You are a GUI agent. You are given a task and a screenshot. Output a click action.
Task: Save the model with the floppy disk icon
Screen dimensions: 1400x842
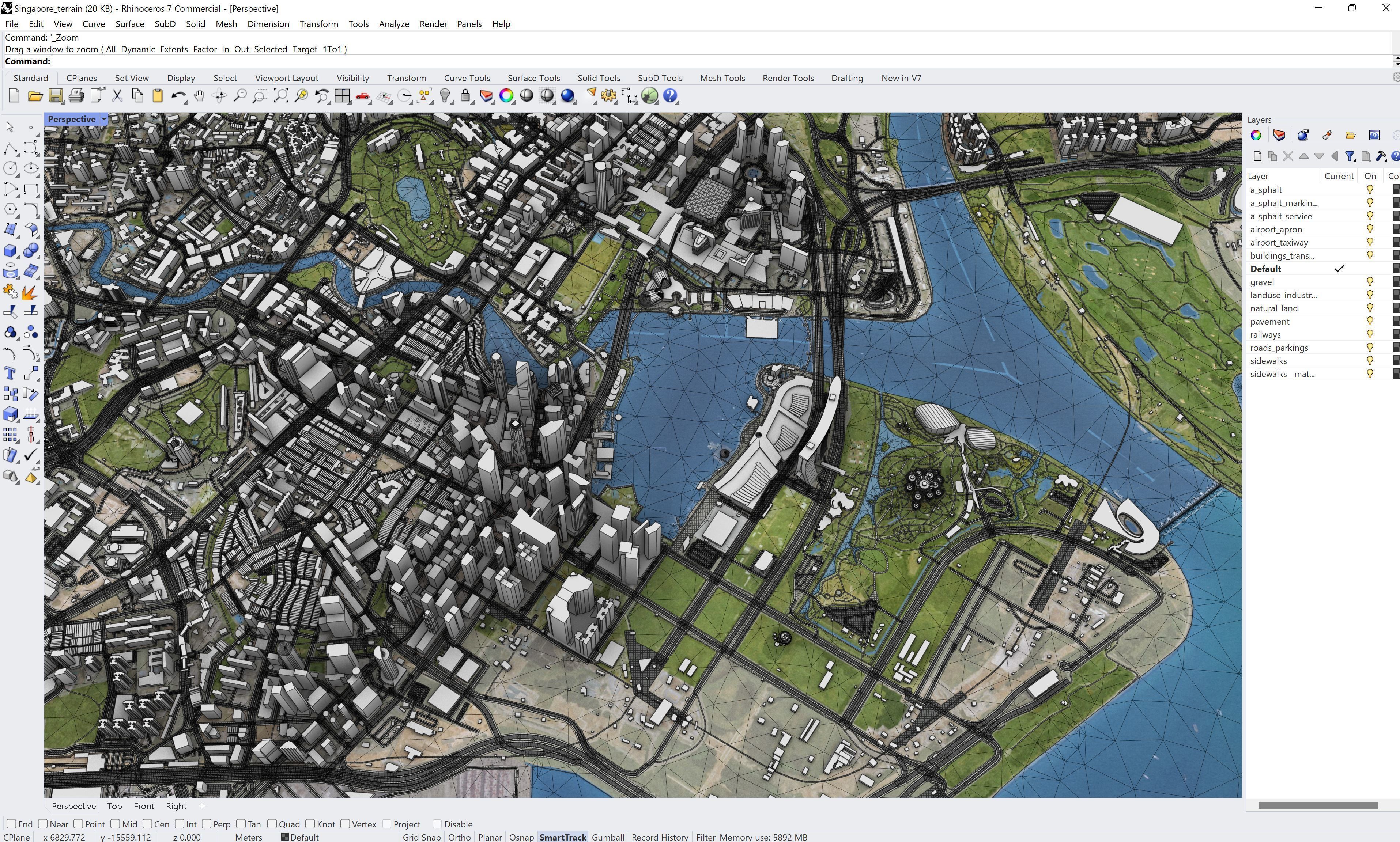[x=56, y=96]
